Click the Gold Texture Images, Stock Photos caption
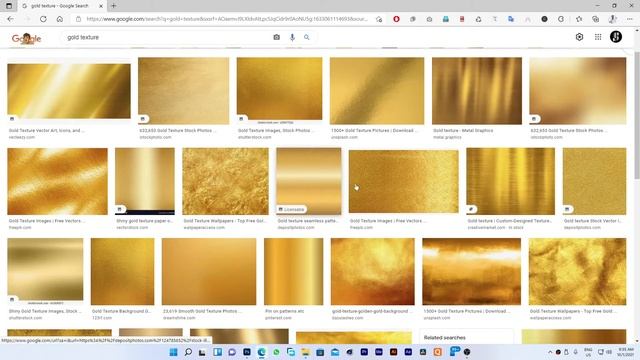 276,131
